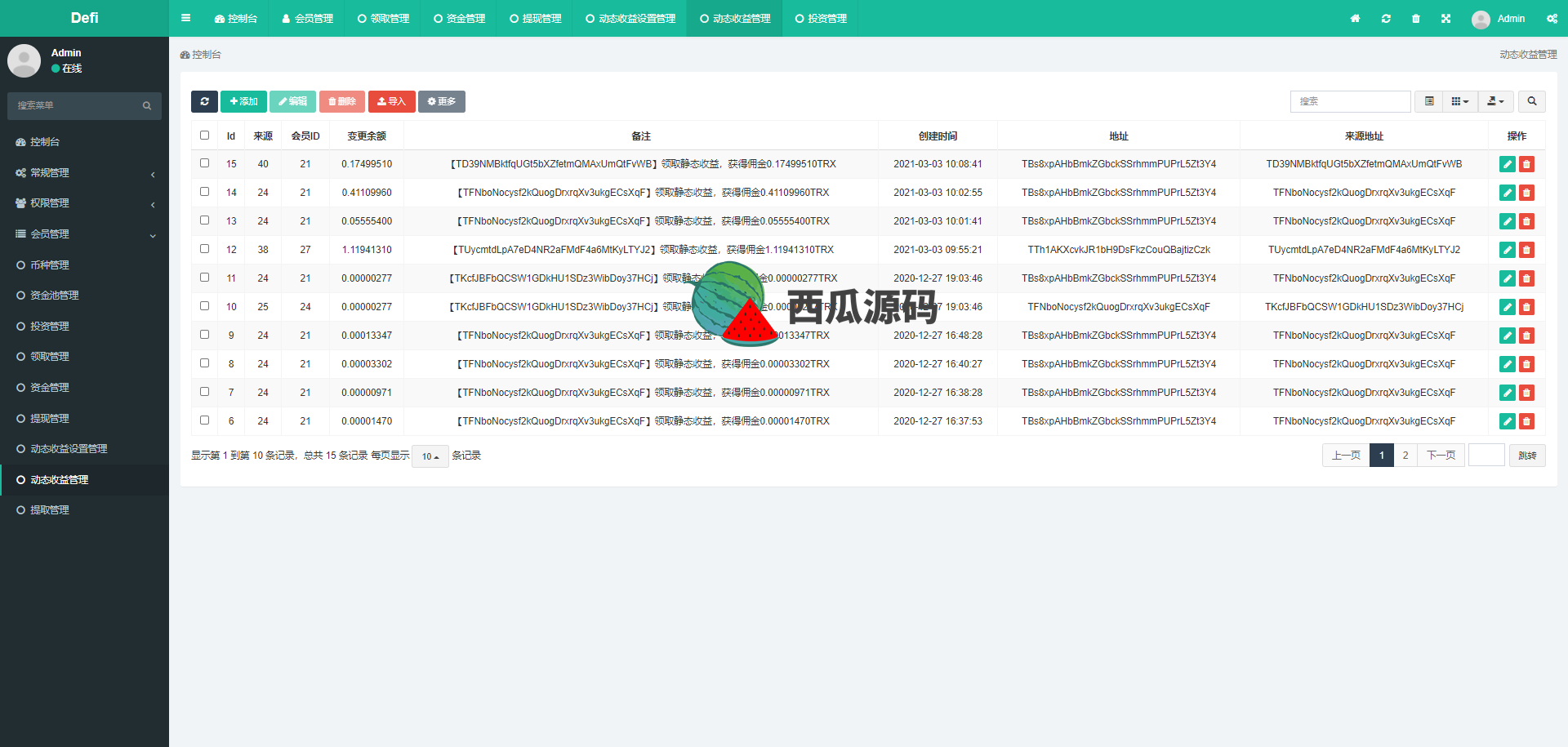Edit record Id 12 with pencil icon
Viewport: 1568px width, 747px height.
point(1508,250)
